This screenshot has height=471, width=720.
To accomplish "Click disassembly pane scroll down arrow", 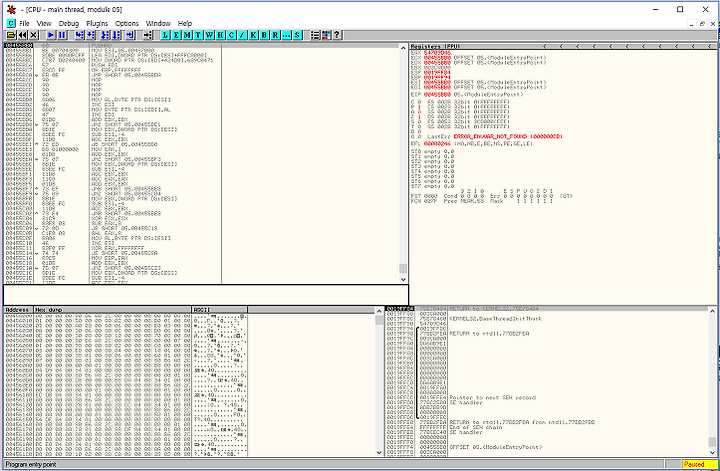I will (403, 279).
